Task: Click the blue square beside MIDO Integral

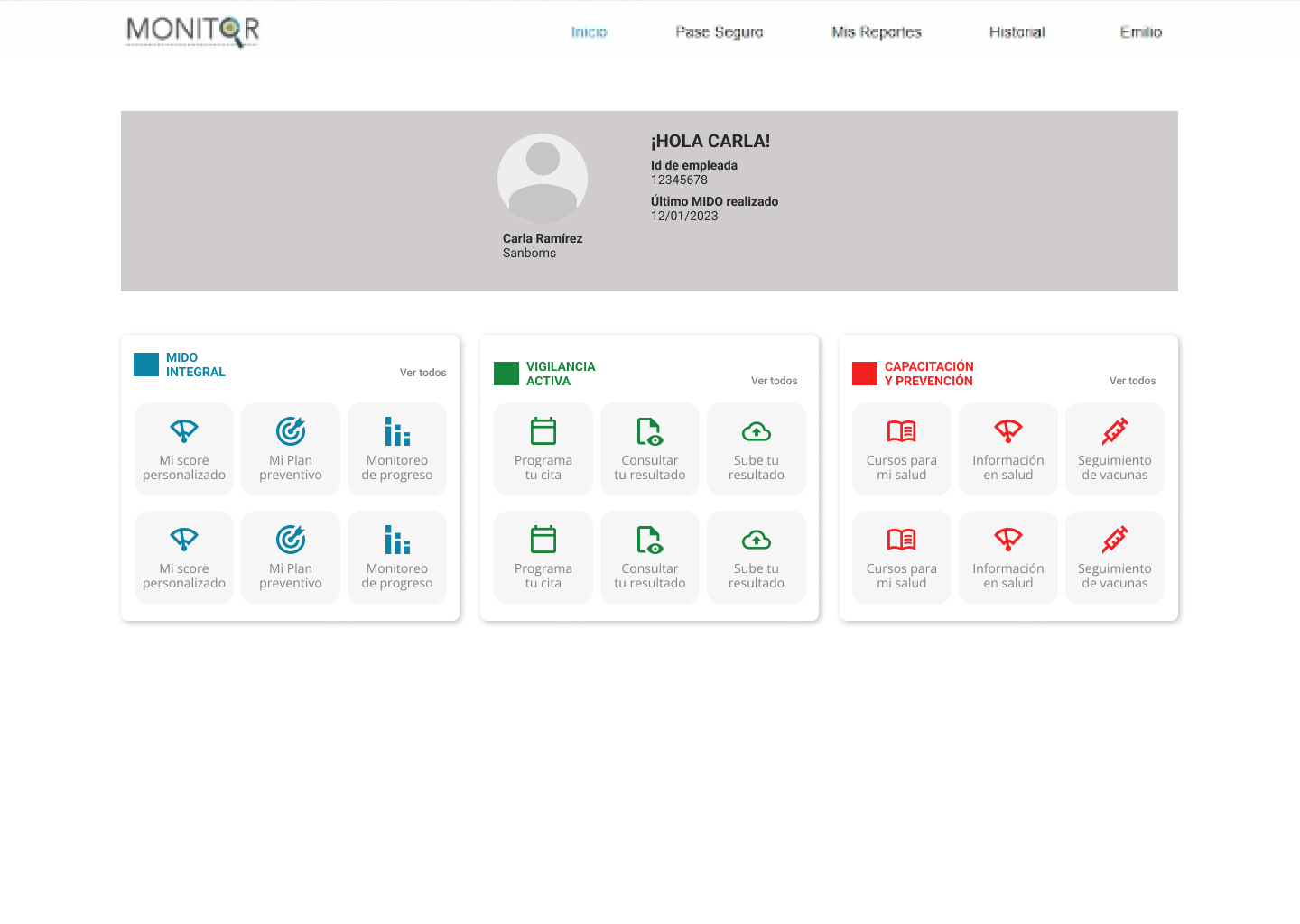Action: click(x=146, y=365)
